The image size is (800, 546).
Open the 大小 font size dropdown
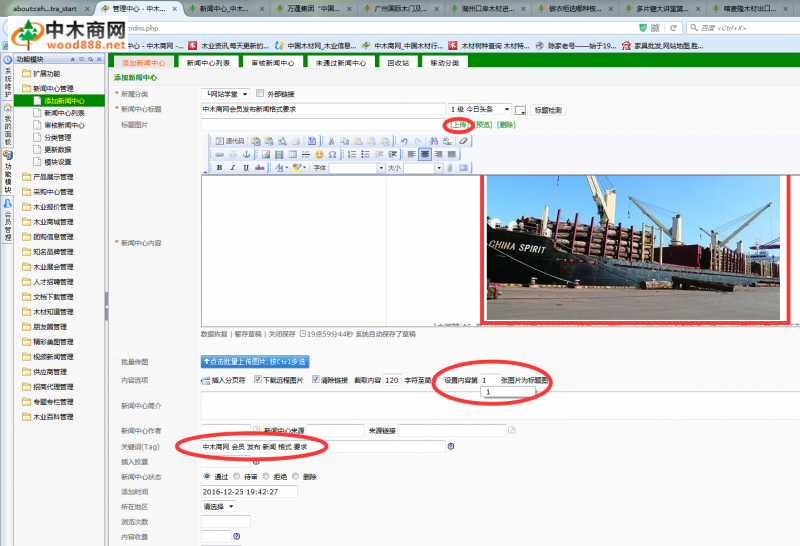tap(439, 168)
